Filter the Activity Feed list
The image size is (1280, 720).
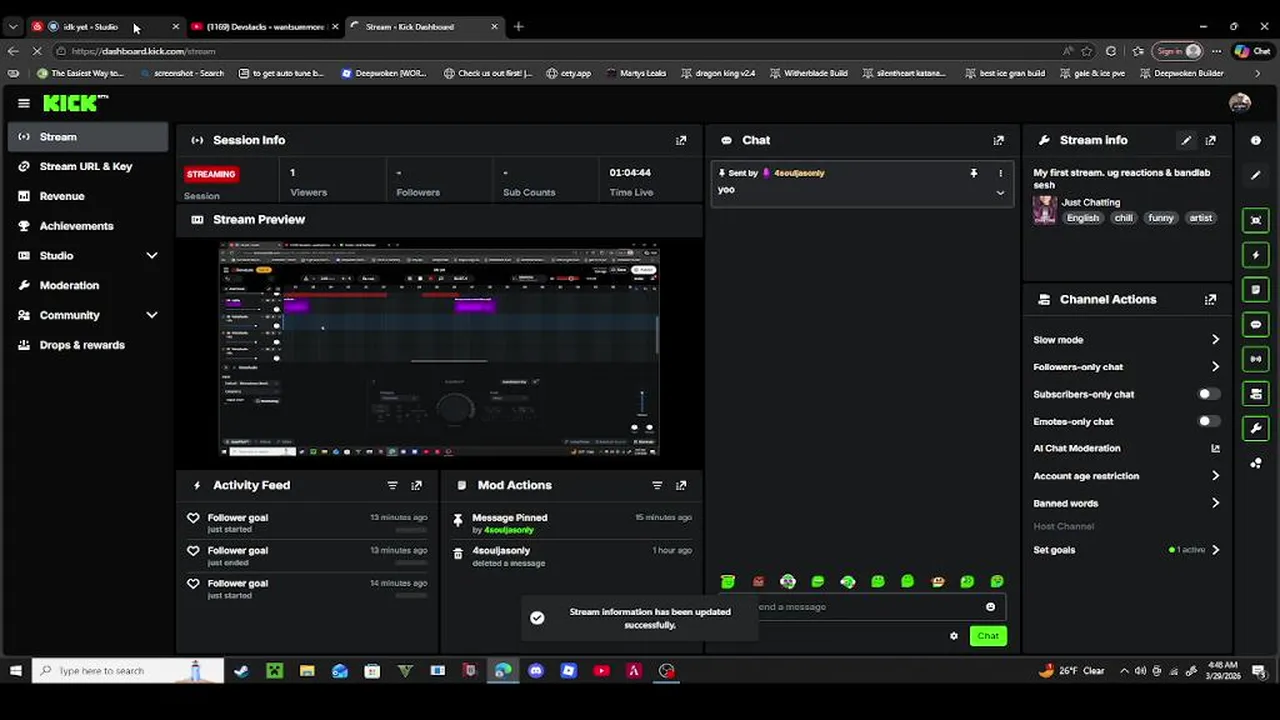pos(392,486)
